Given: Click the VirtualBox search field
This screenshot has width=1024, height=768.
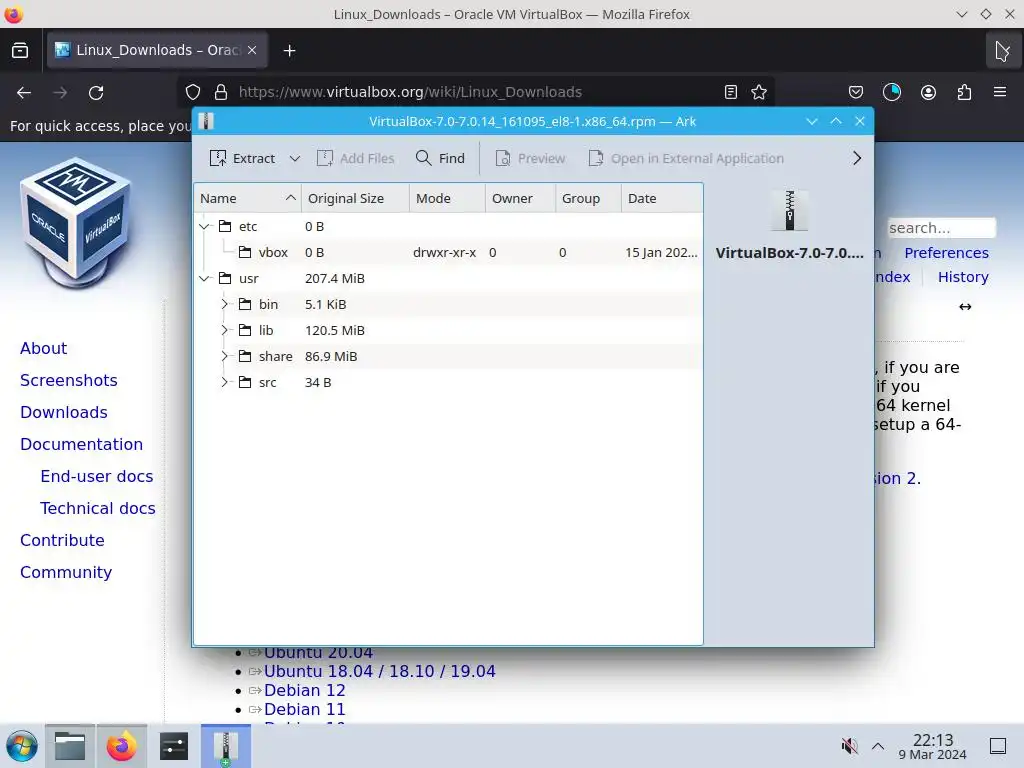Looking at the screenshot, I should 942,228.
